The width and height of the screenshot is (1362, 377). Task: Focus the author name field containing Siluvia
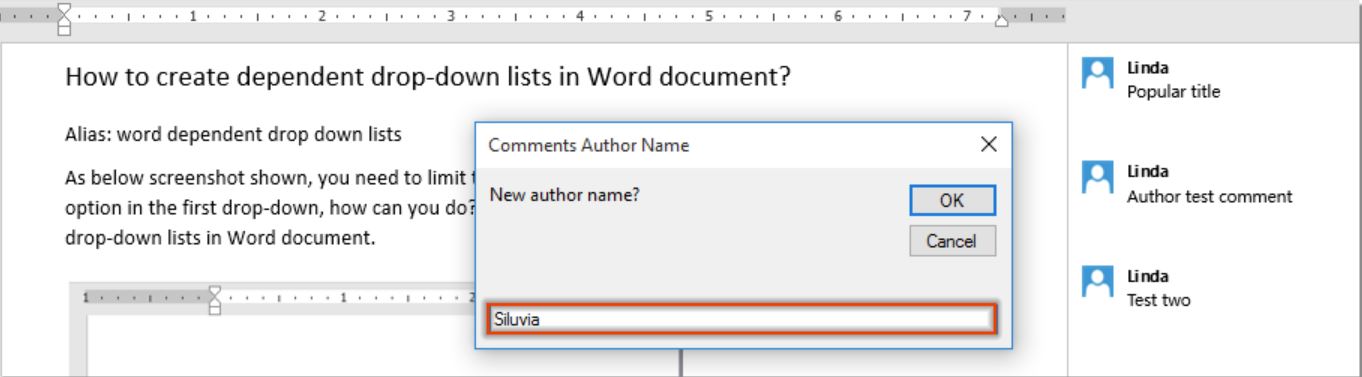coord(741,319)
